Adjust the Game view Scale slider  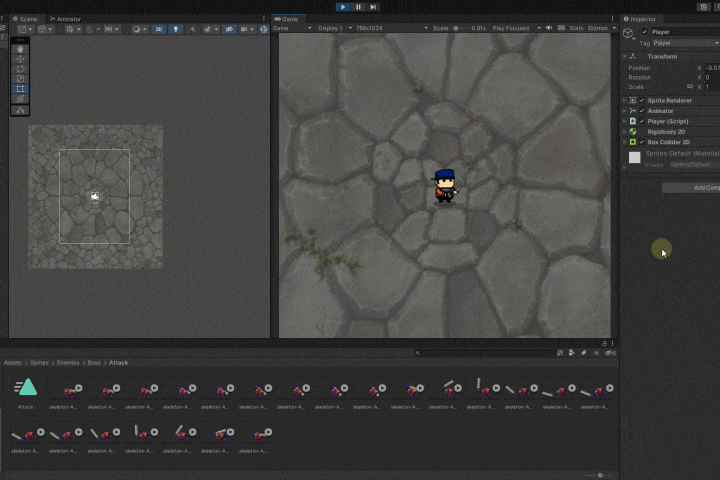point(461,28)
